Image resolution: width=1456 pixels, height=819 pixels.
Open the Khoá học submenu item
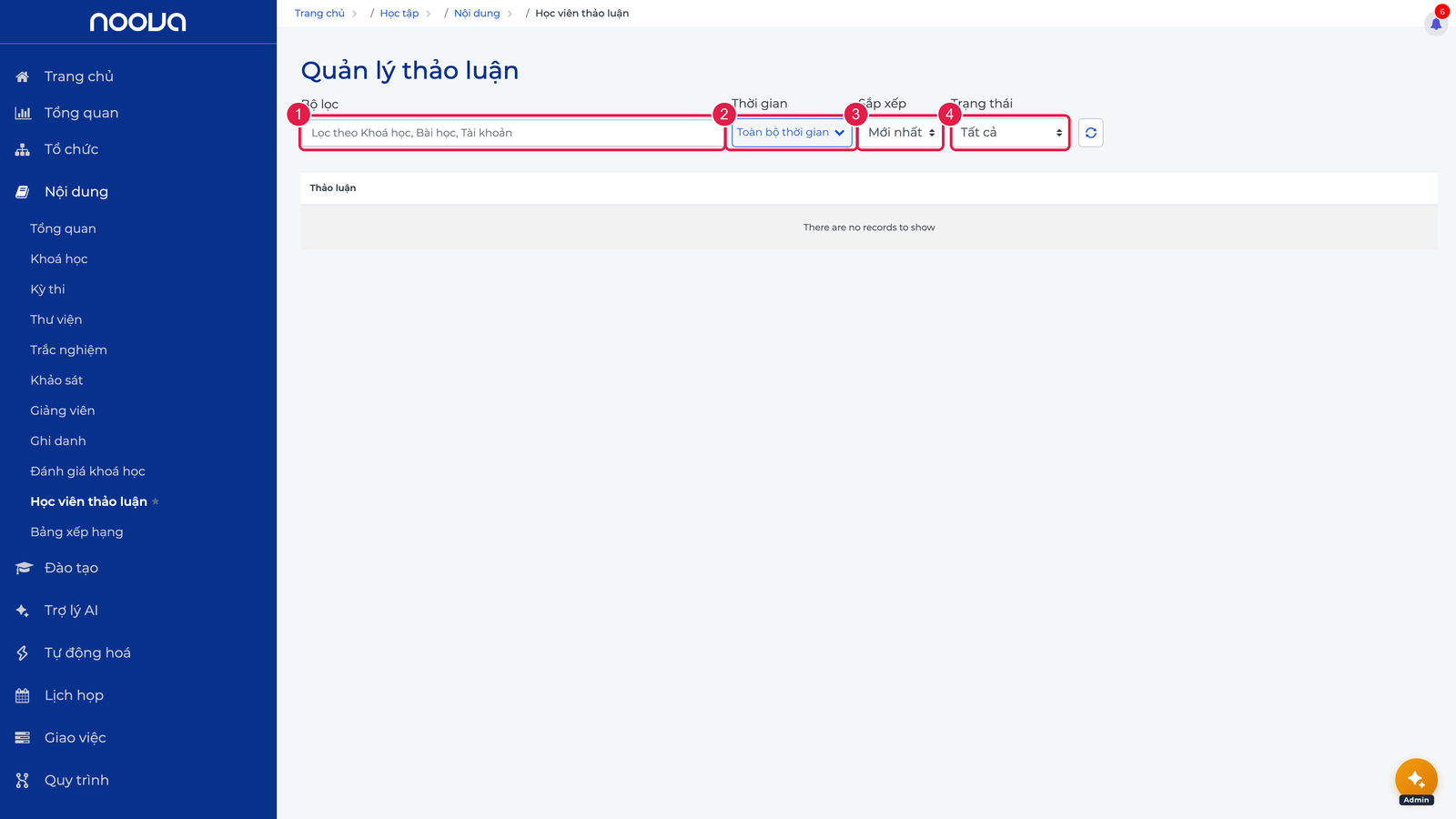coord(59,259)
